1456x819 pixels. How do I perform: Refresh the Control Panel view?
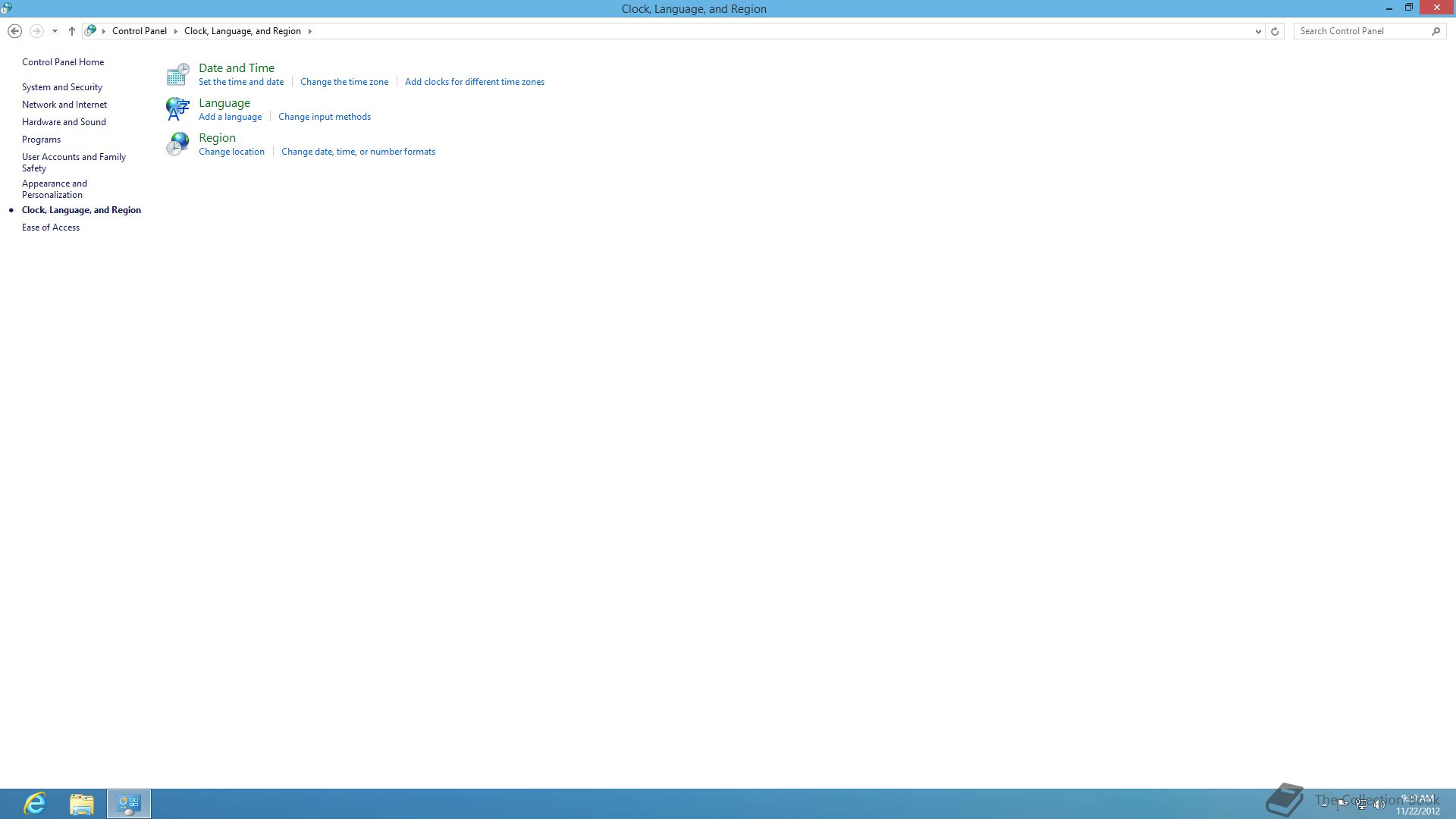pyautogui.click(x=1275, y=31)
